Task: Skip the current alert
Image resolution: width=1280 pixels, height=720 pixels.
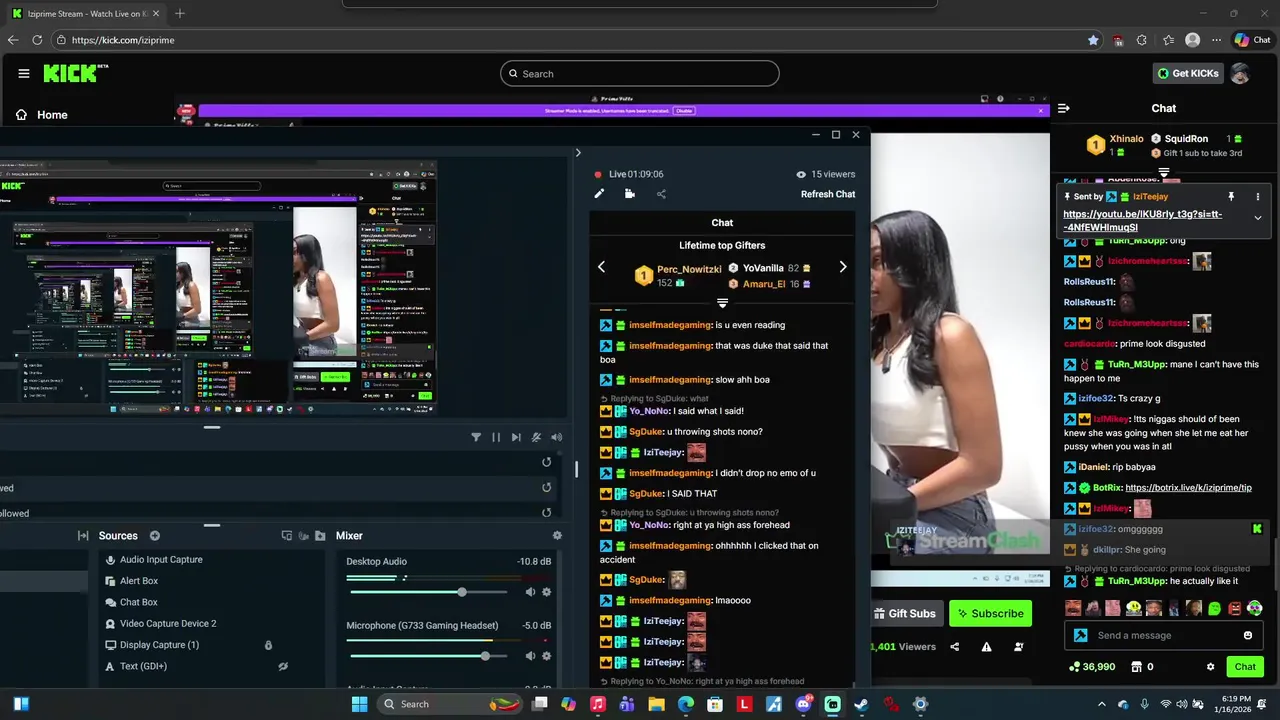Action: [516, 437]
